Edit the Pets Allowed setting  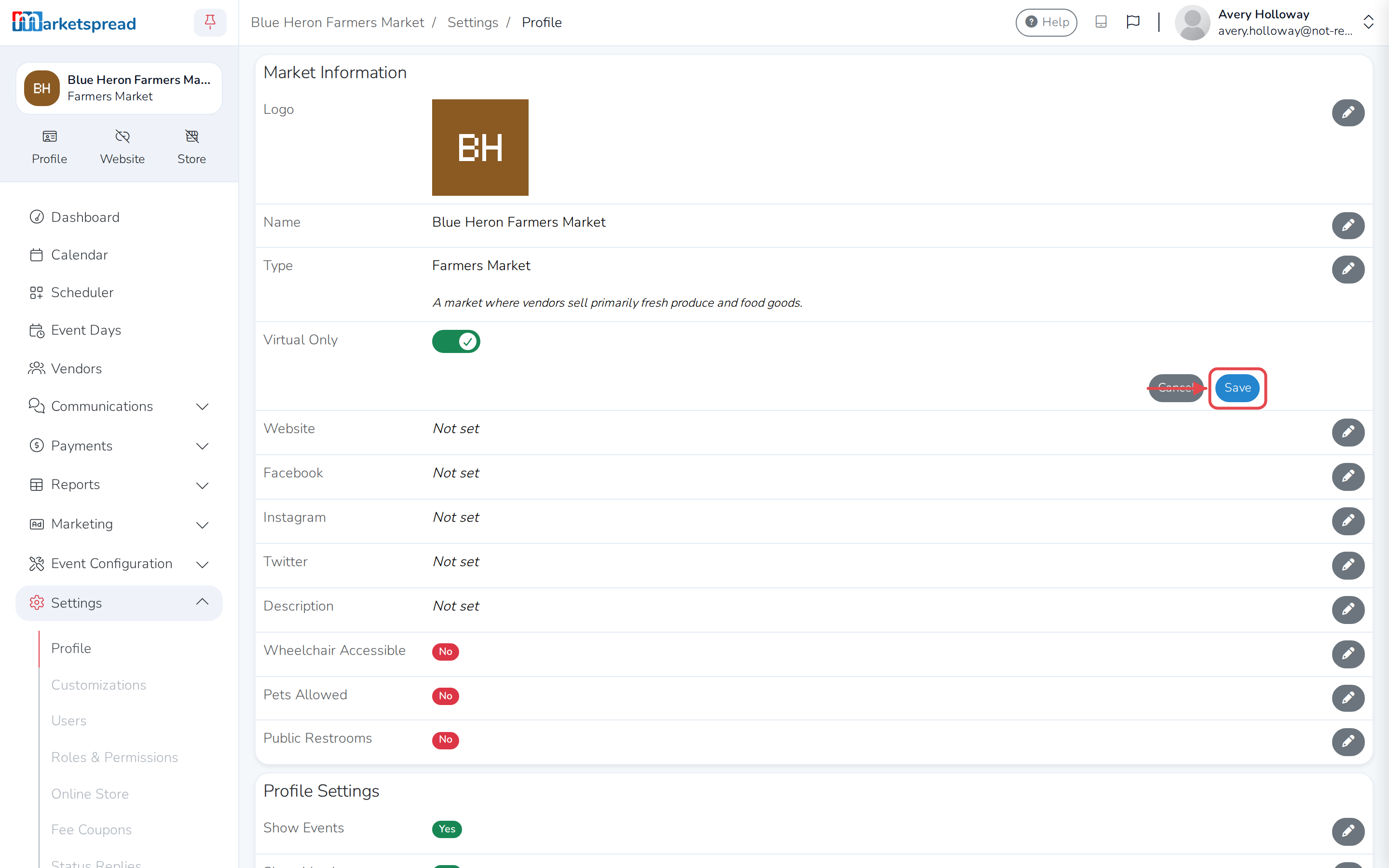[x=1348, y=698]
